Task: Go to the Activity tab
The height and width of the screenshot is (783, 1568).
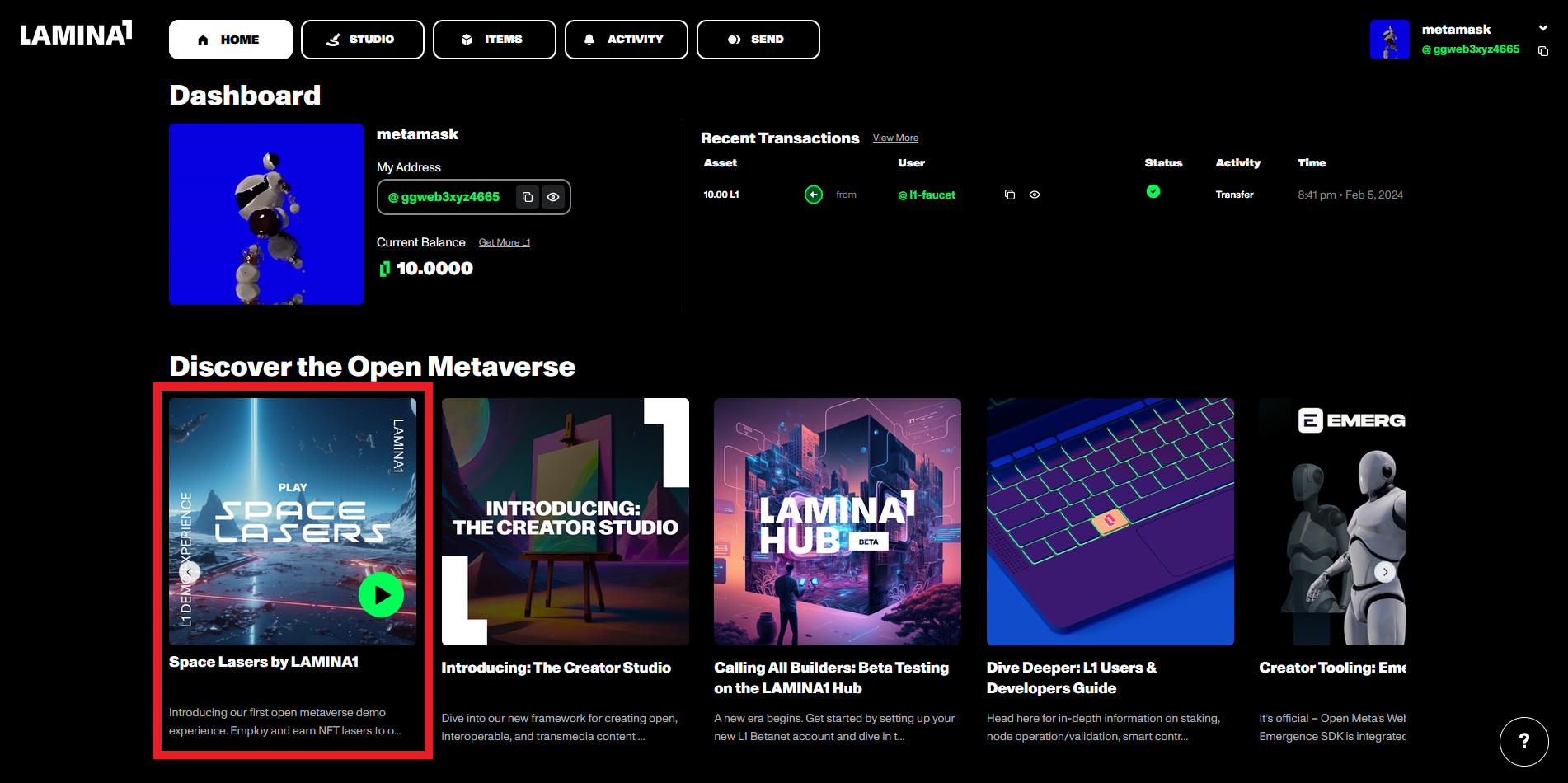Action: pyautogui.click(x=626, y=40)
